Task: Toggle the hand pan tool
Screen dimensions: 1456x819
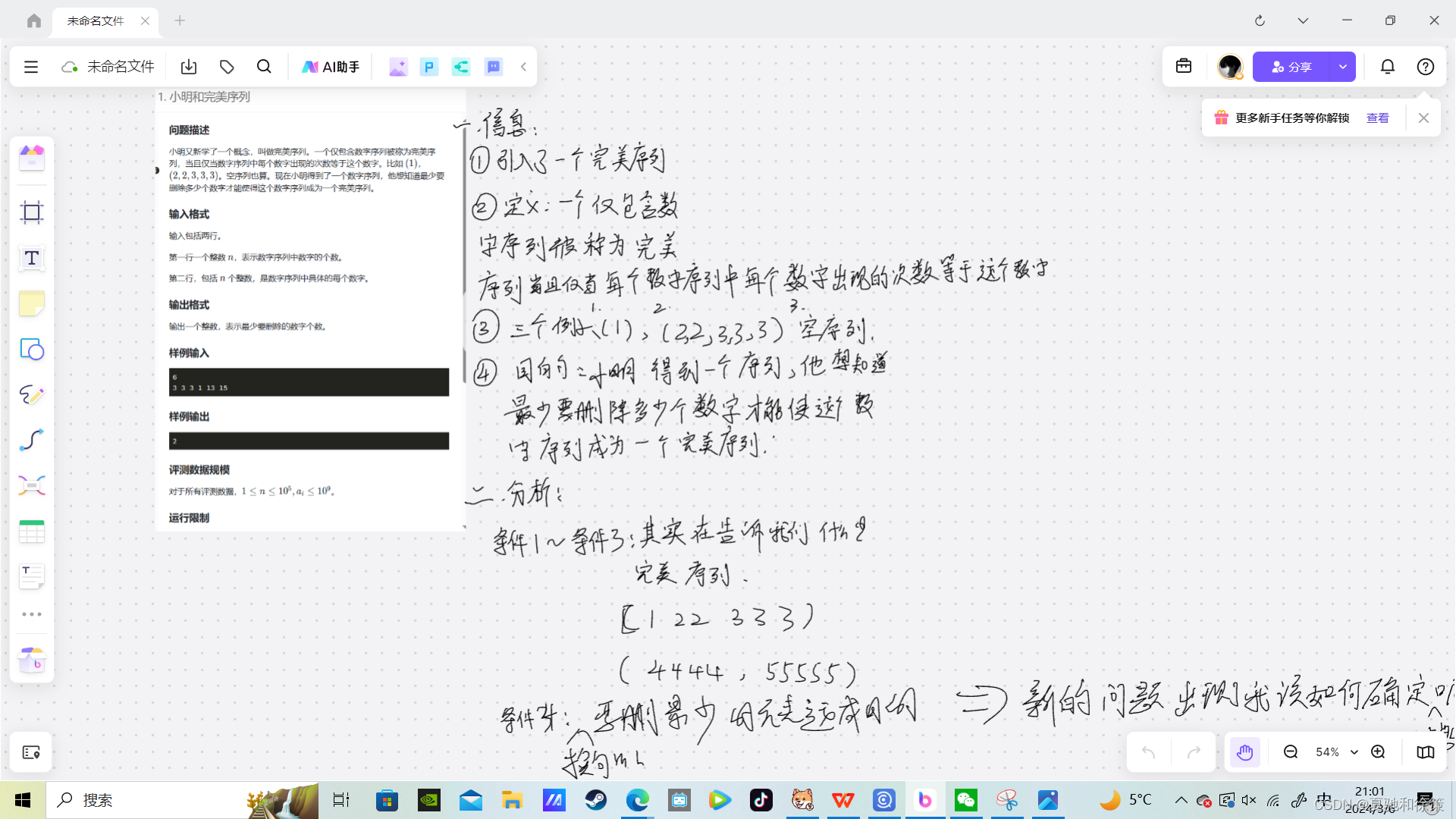Action: coord(1244,752)
